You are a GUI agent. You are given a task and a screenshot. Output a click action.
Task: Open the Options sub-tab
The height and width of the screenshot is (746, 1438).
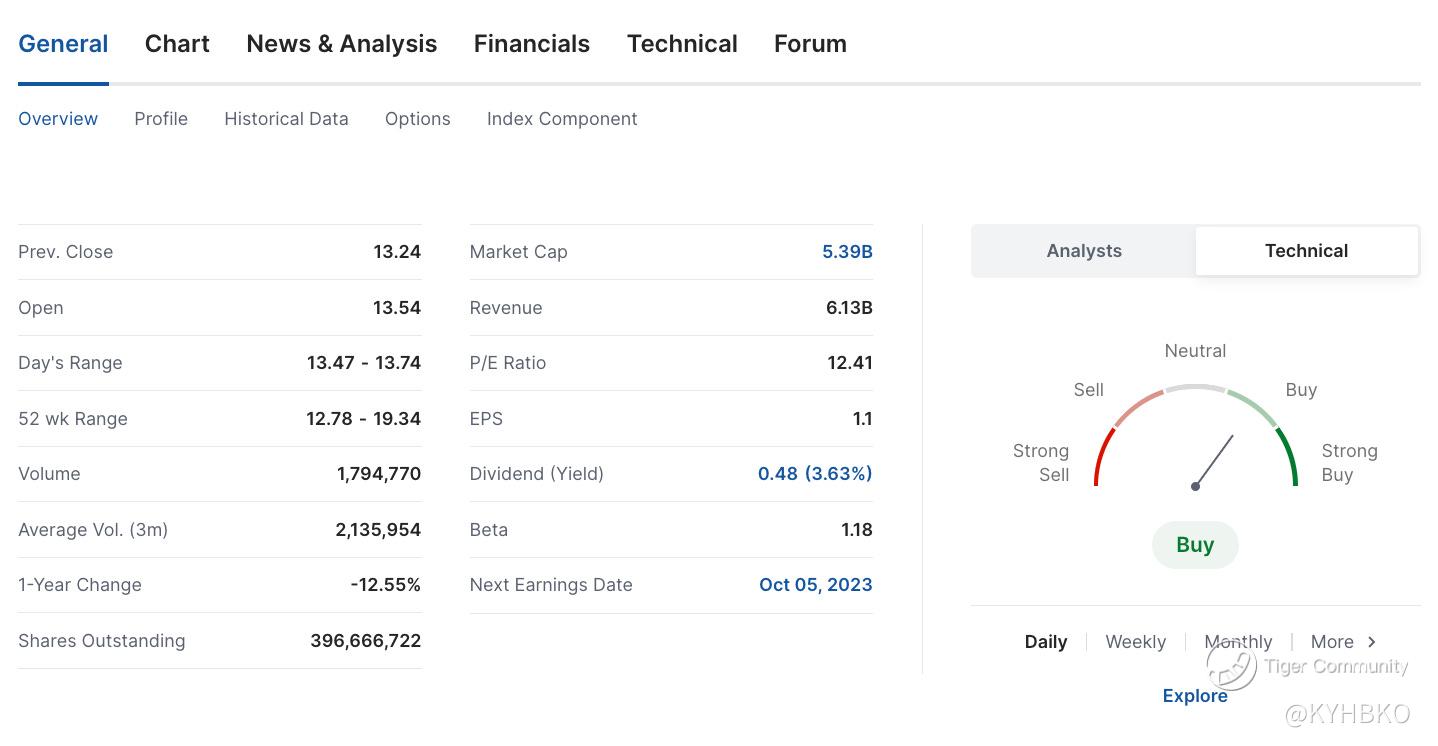(x=417, y=119)
